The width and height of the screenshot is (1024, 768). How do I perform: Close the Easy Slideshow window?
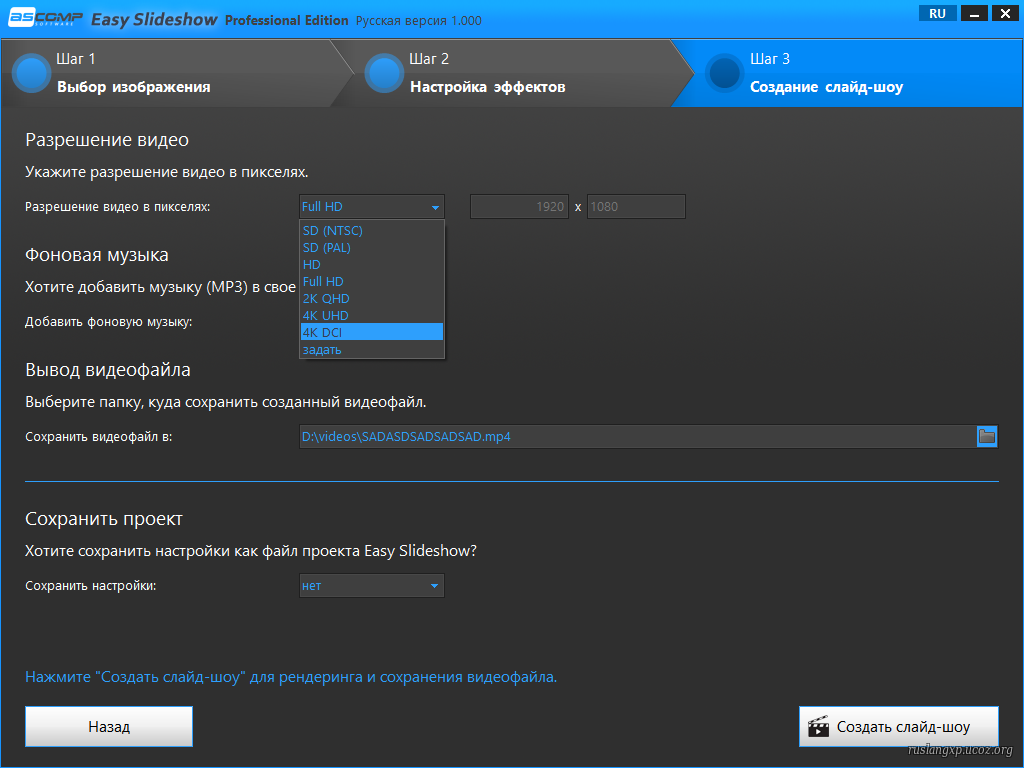[1005, 13]
